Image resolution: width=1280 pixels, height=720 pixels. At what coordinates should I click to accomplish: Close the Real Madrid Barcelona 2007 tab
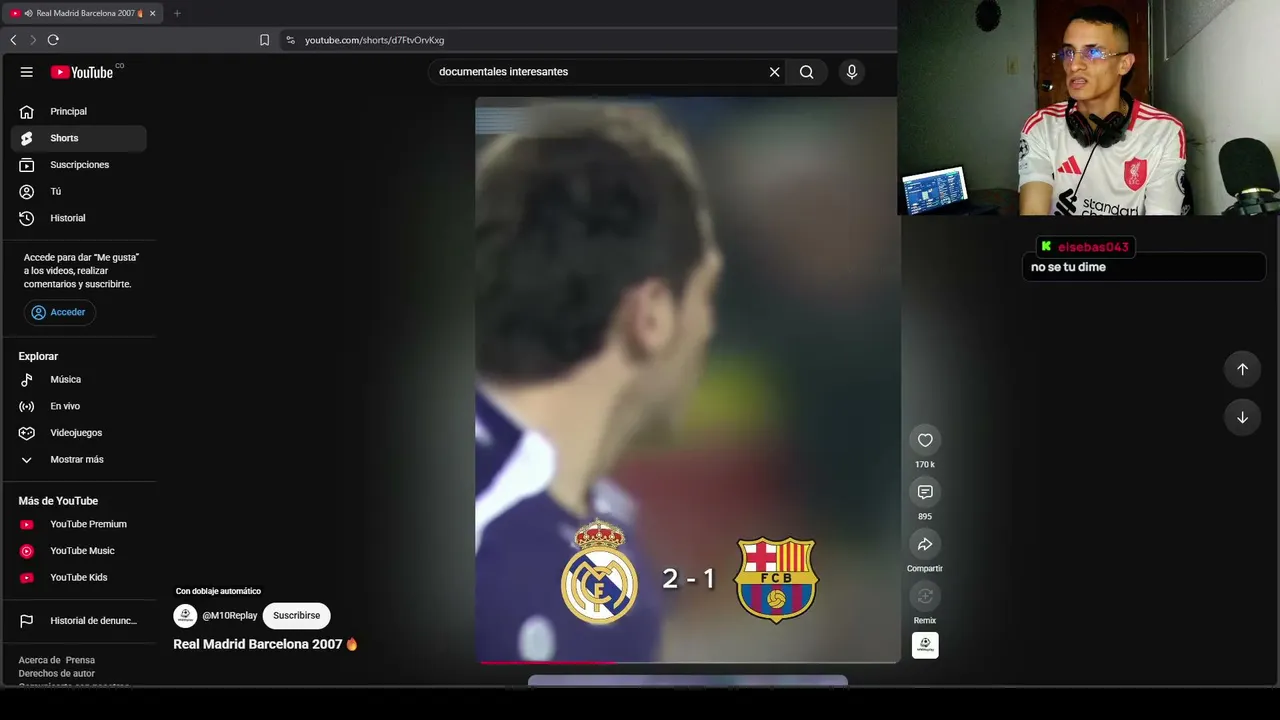152,13
